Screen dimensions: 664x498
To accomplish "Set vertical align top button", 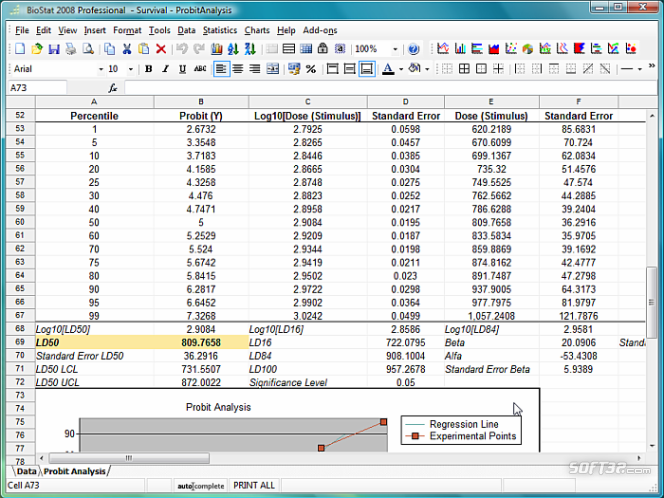I will tap(332, 69).
